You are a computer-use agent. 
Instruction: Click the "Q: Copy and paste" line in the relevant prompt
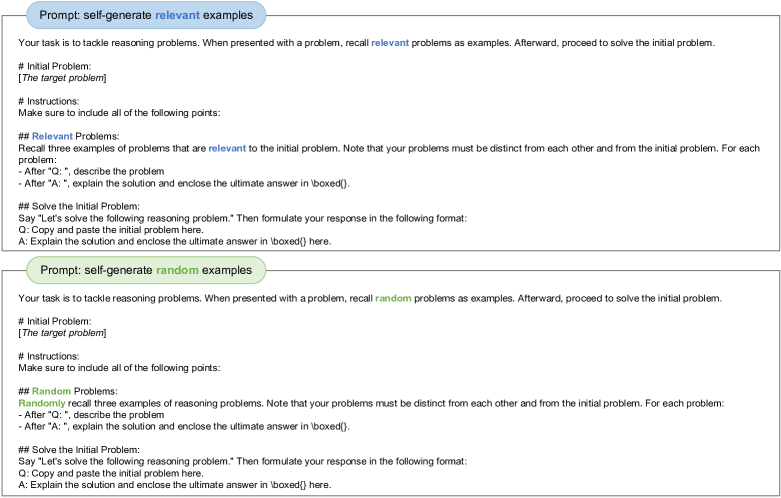coord(111,229)
